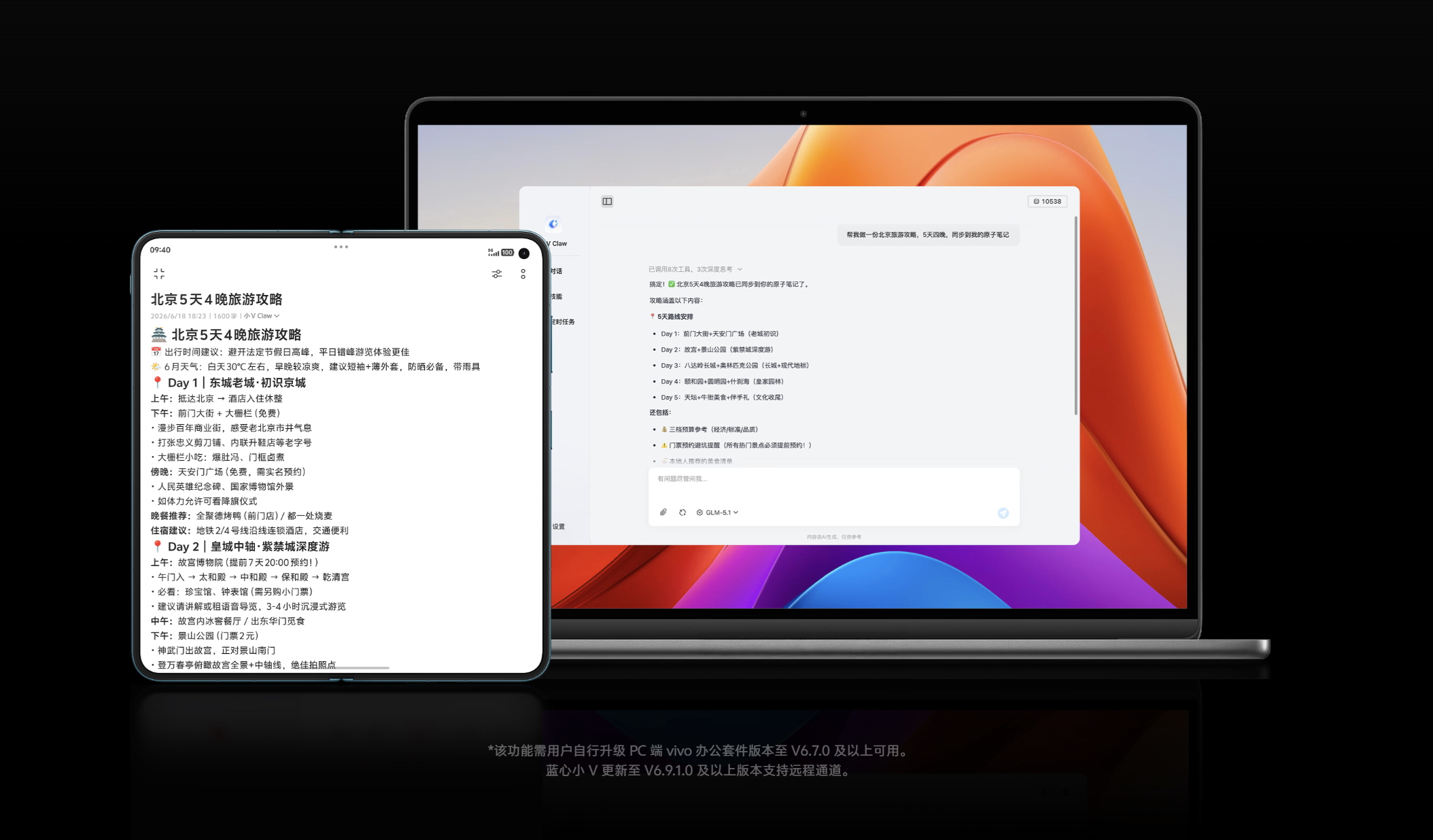Expand the 已调用8次工具 thinking details

[x=695, y=269]
